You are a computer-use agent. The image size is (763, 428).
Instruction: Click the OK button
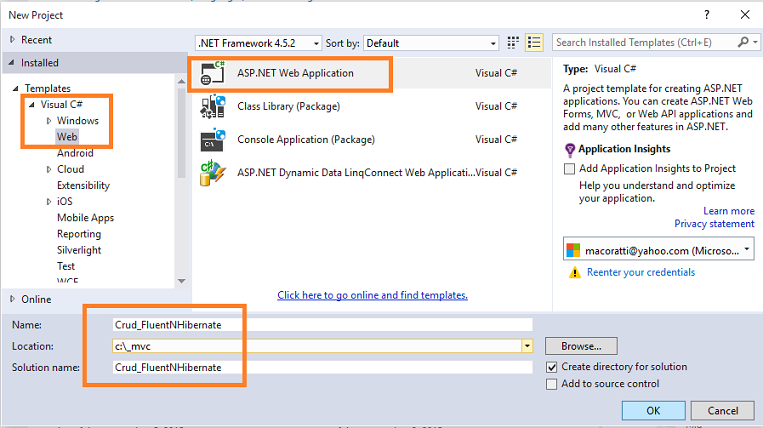tap(653, 410)
